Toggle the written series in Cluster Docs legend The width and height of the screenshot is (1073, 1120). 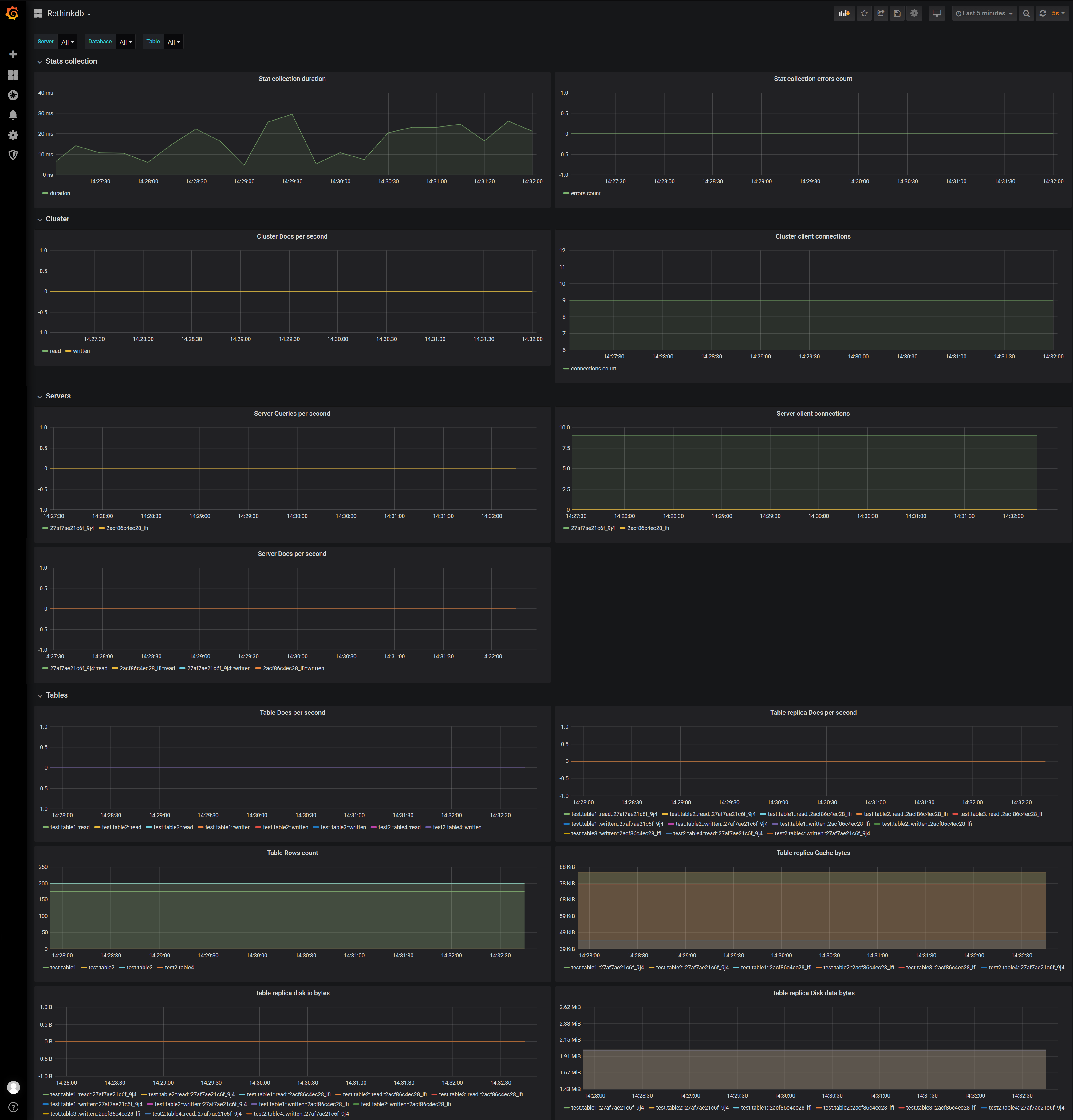(x=81, y=351)
